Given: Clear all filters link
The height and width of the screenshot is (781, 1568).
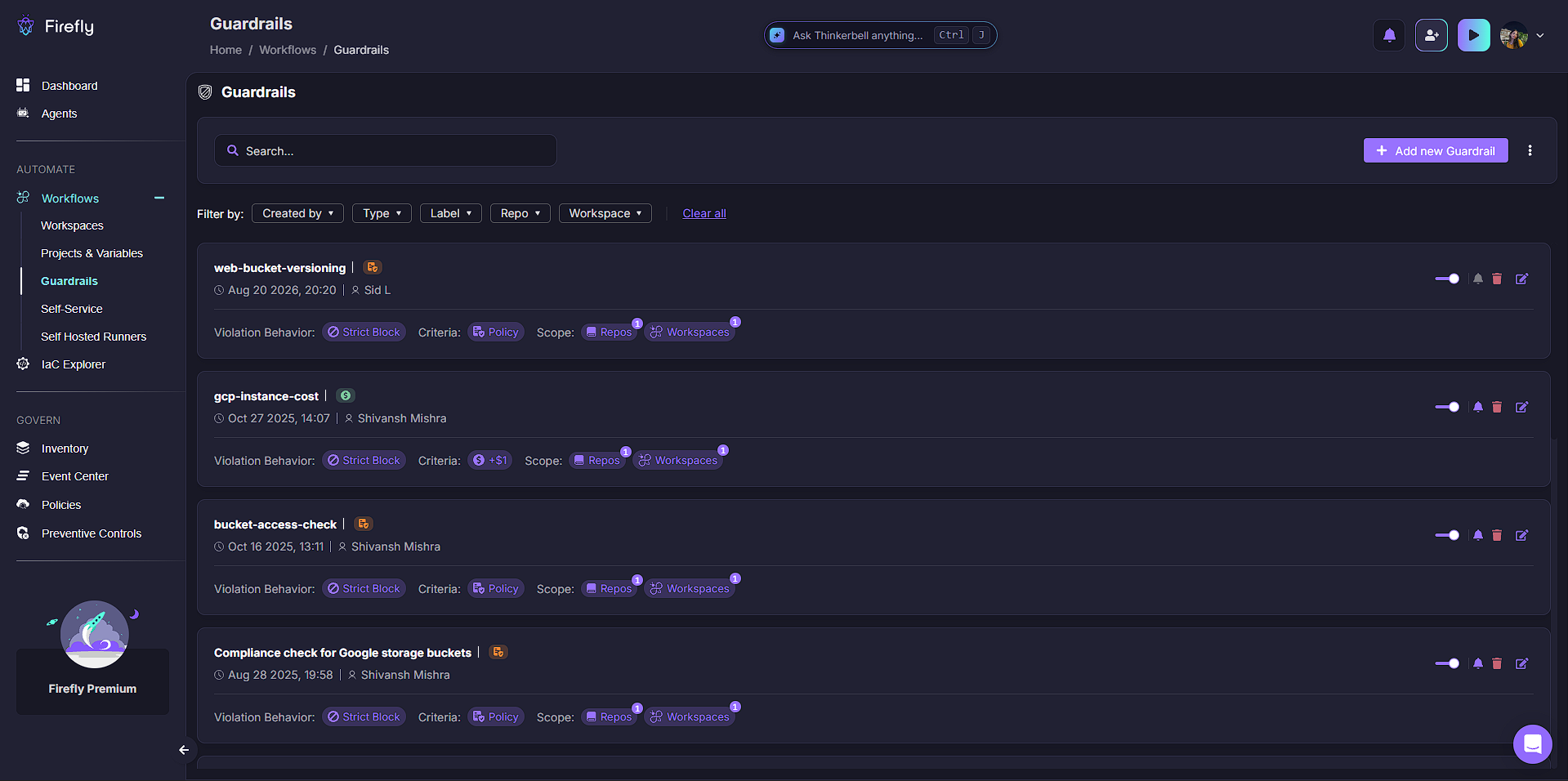Looking at the screenshot, I should pos(704,213).
